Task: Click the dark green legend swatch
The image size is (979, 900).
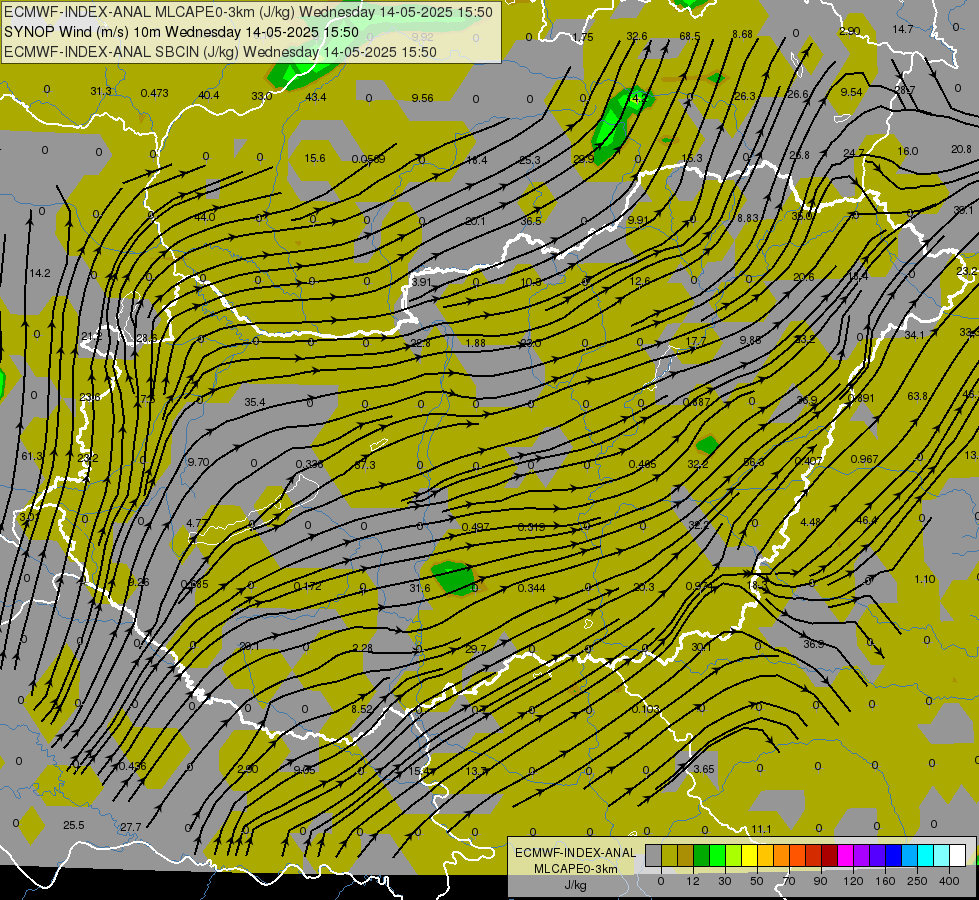Action: pos(702,855)
